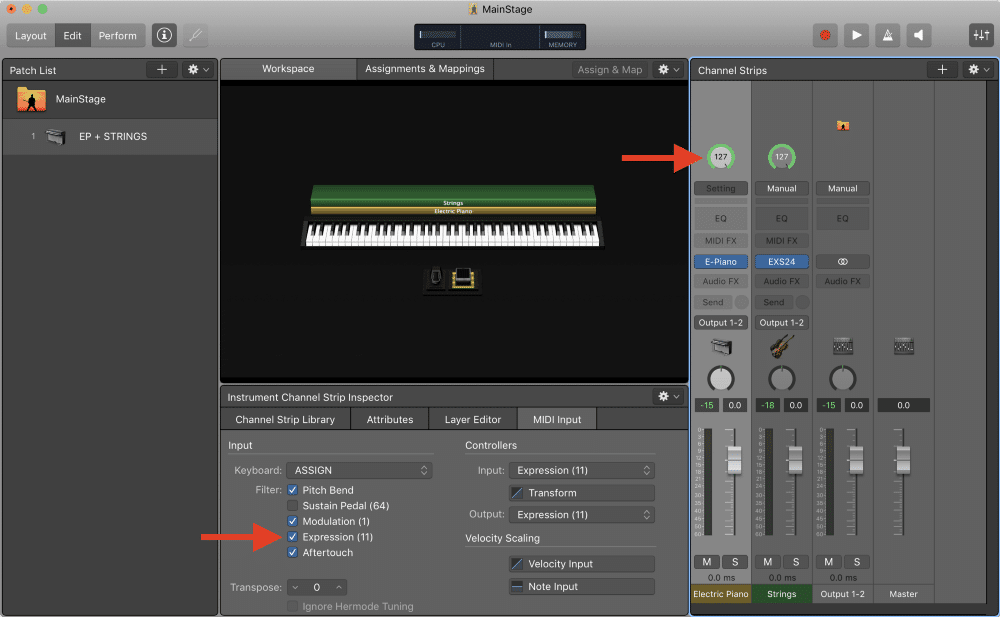
Task: Click the sustain pedal object in workspace
Action: [x=463, y=279]
